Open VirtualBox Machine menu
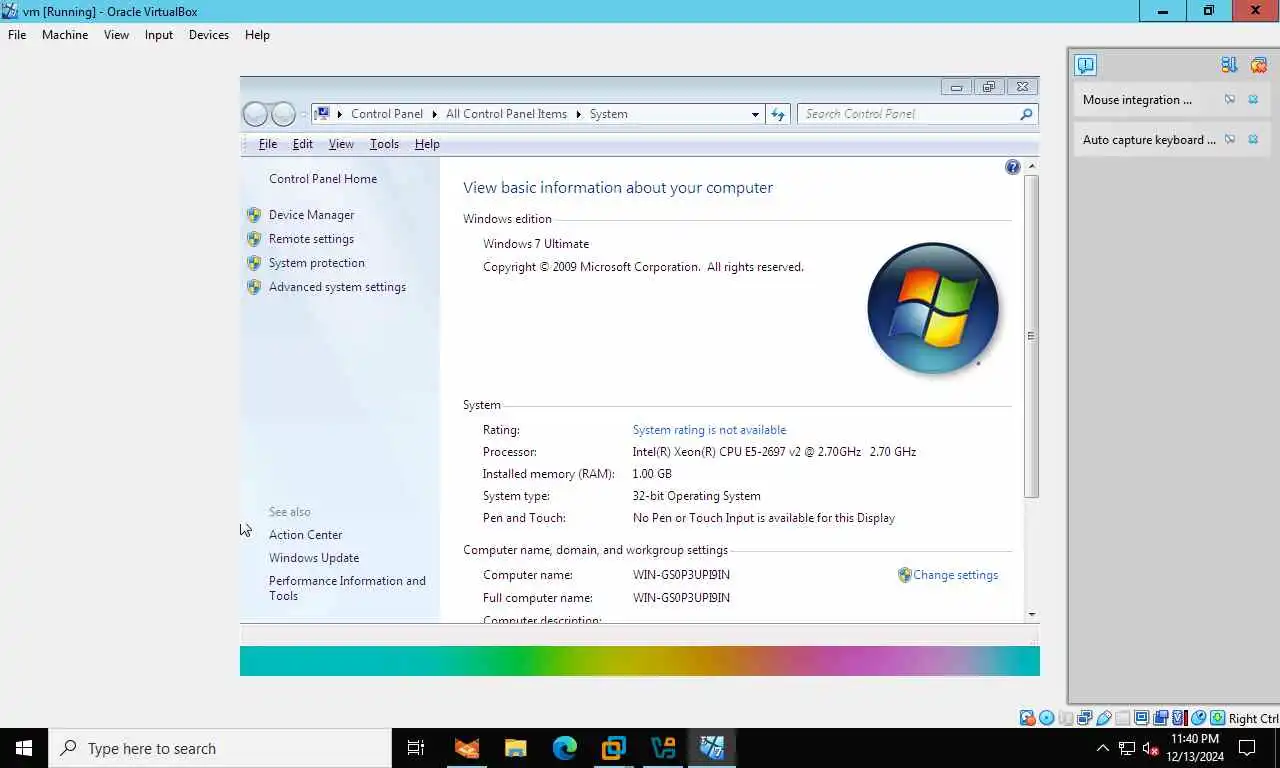Screen dimensions: 1280x768 (x=65, y=35)
